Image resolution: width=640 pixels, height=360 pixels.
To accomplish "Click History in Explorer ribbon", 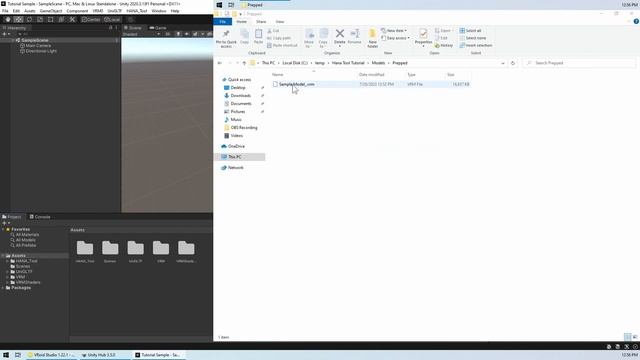I will 444,45.
